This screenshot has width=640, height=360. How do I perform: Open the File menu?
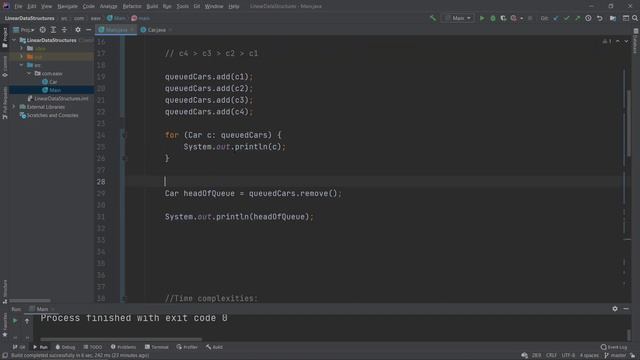click(x=18, y=7)
